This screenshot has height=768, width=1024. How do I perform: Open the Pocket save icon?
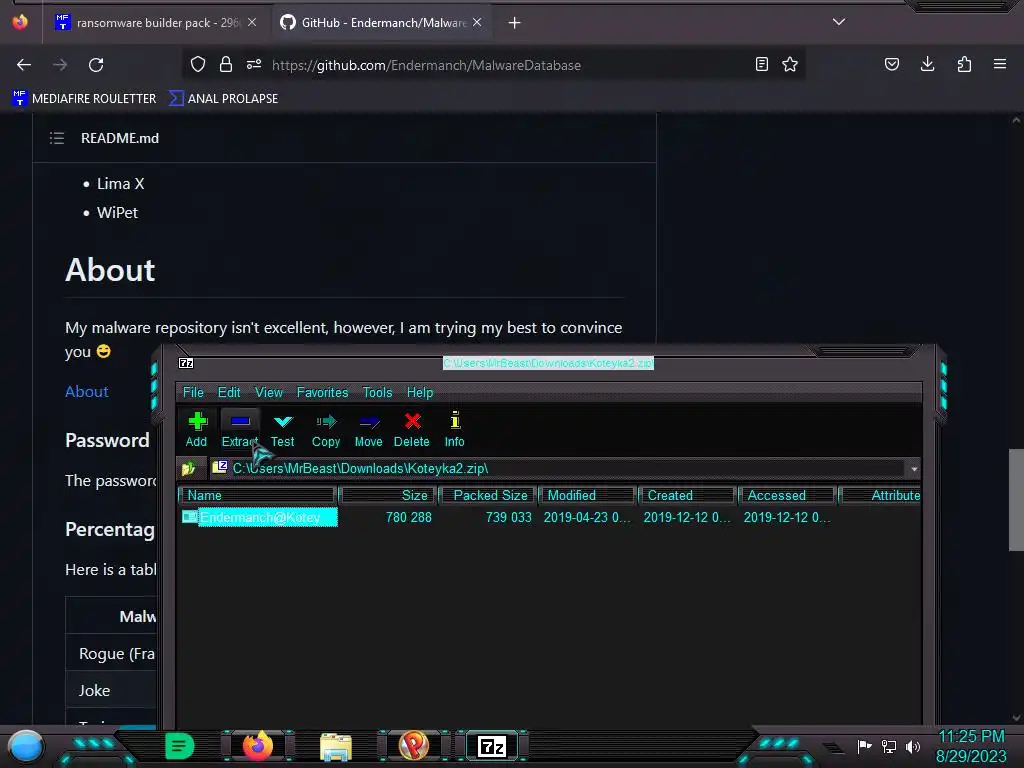click(892, 64)
